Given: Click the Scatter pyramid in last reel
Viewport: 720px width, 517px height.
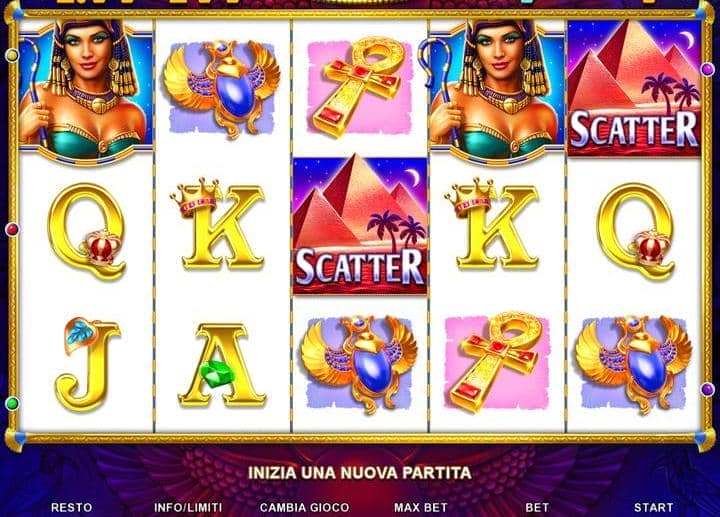Looking at the screenshot, I should 635,88.
